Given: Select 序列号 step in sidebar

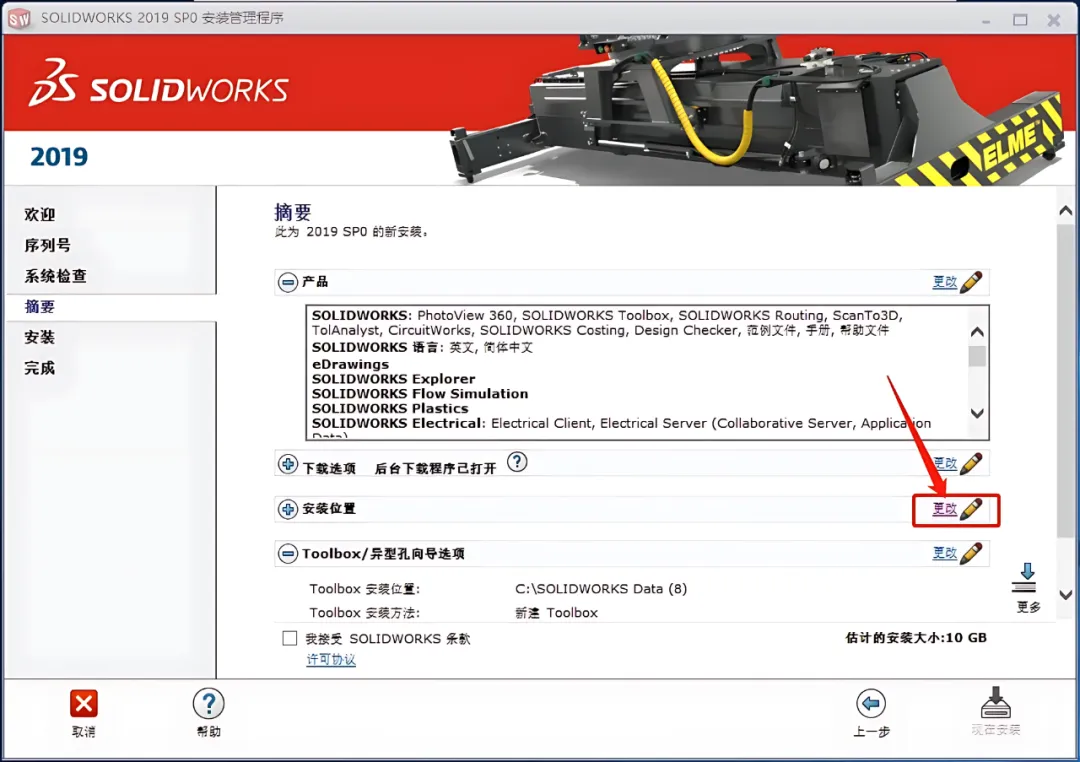Looking at the screenshot, I should point(47,245).
